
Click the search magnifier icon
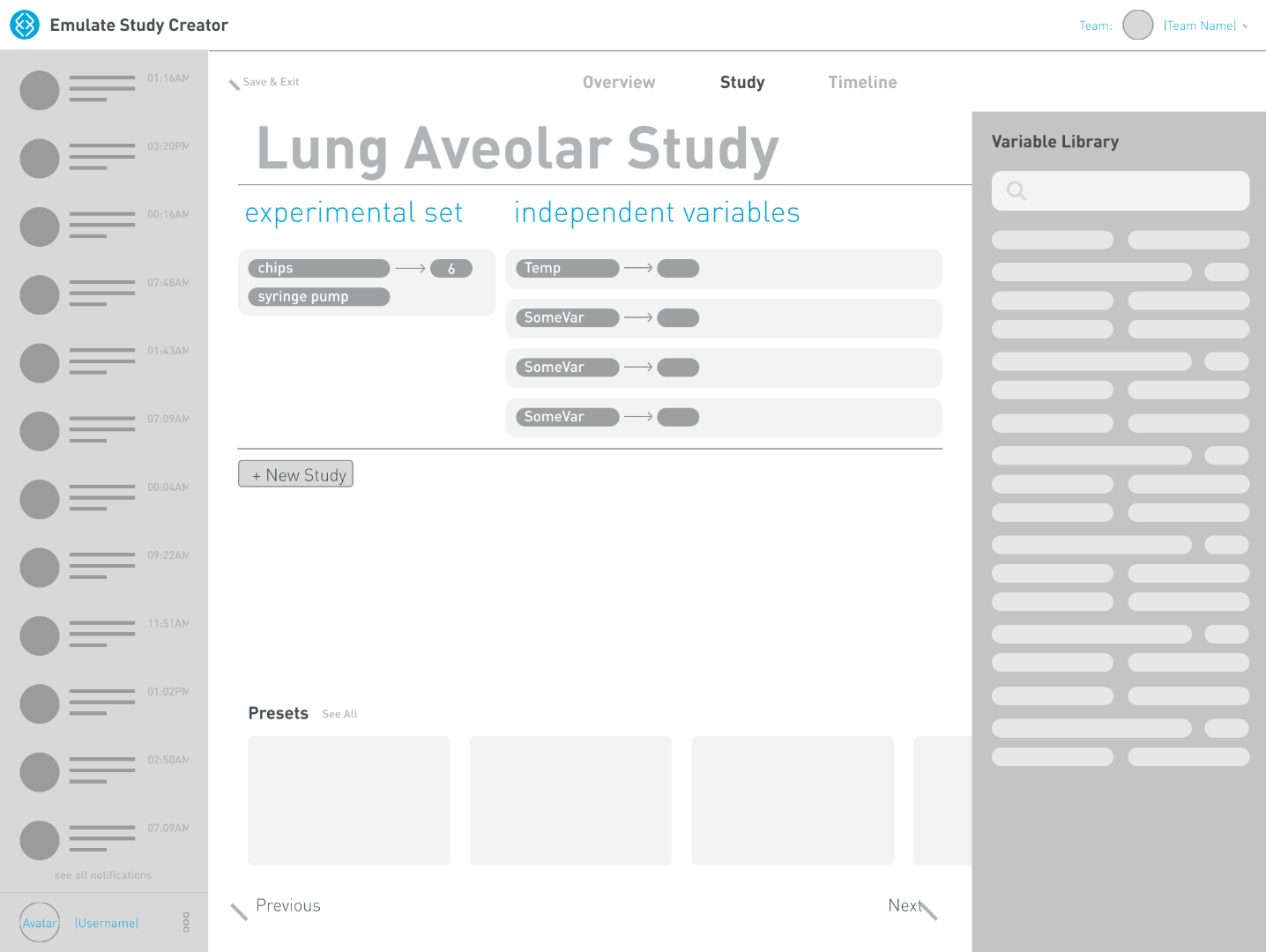[1017, 190]
